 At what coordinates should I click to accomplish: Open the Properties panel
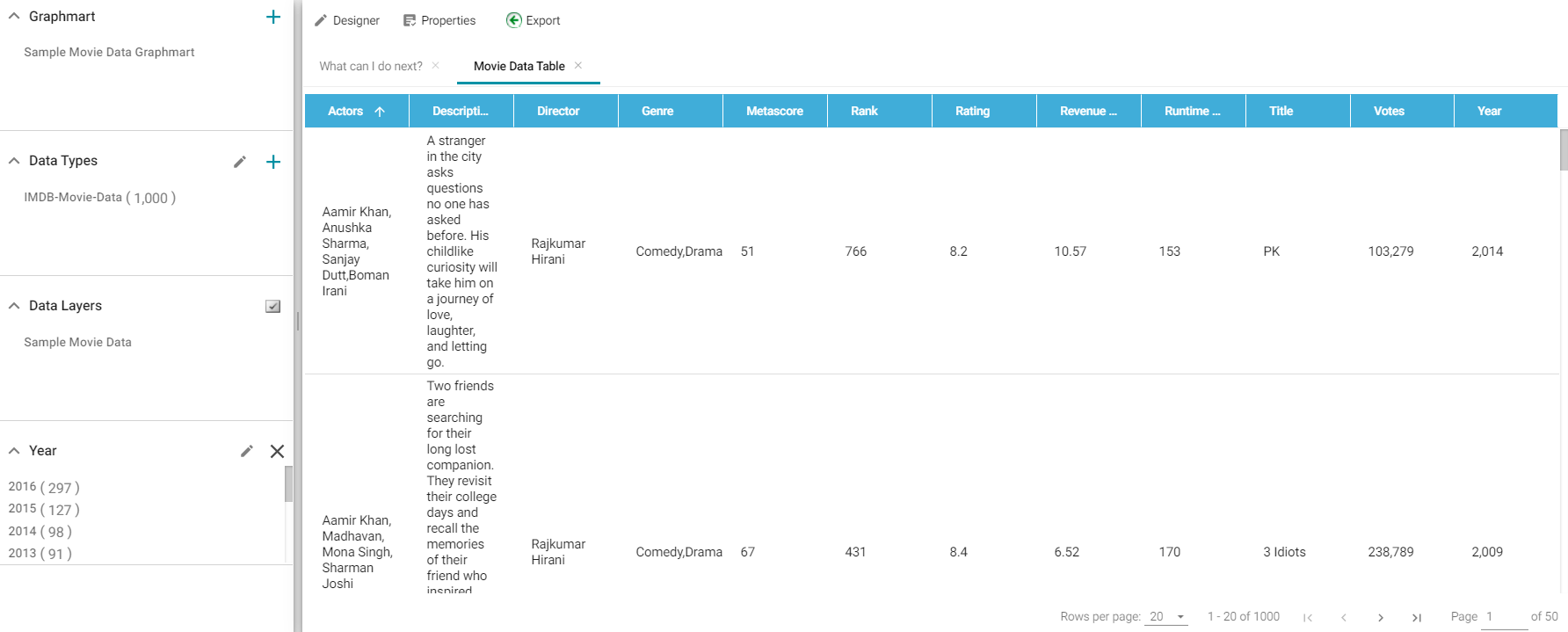[x=439, y=20]
